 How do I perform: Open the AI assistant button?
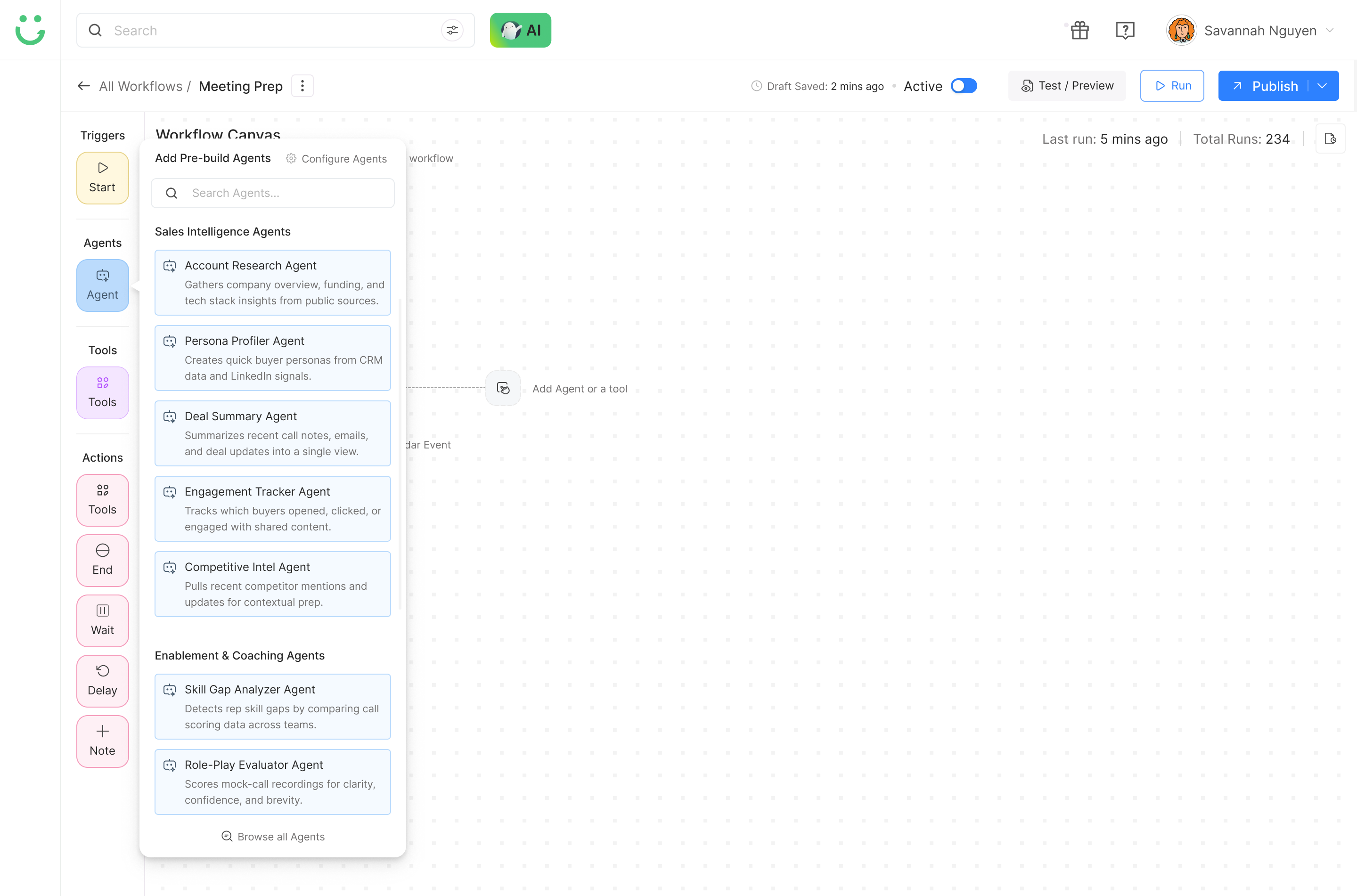[x=520, y=30]
